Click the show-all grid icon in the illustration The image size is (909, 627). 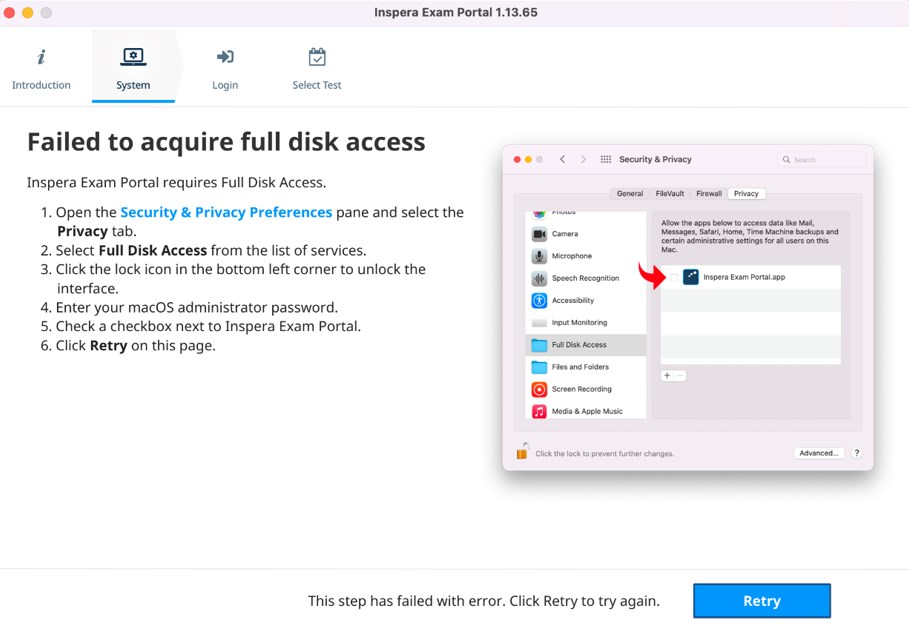coord(606,159)
